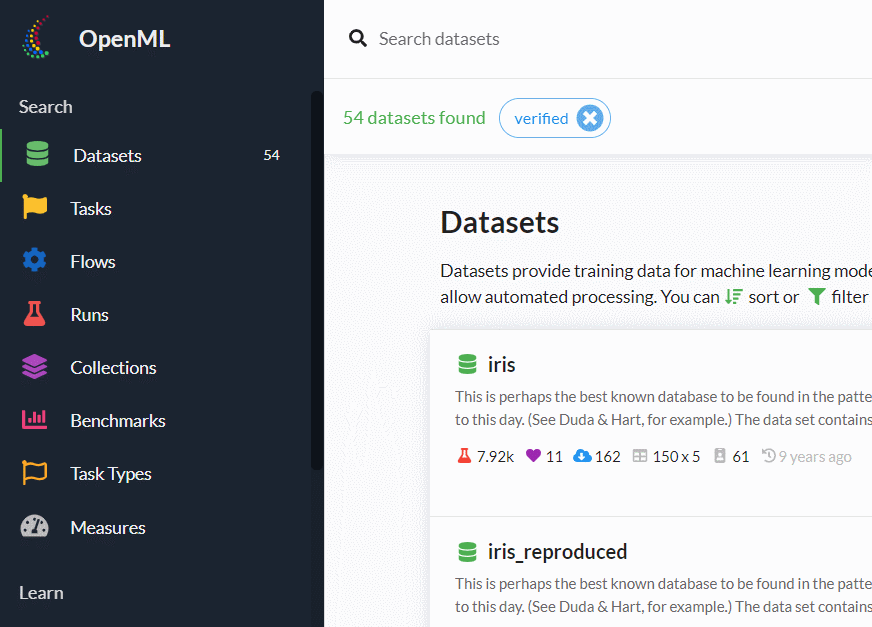Click the search magnifier icon
Viewport: 872px width, 627px height.
357,39
